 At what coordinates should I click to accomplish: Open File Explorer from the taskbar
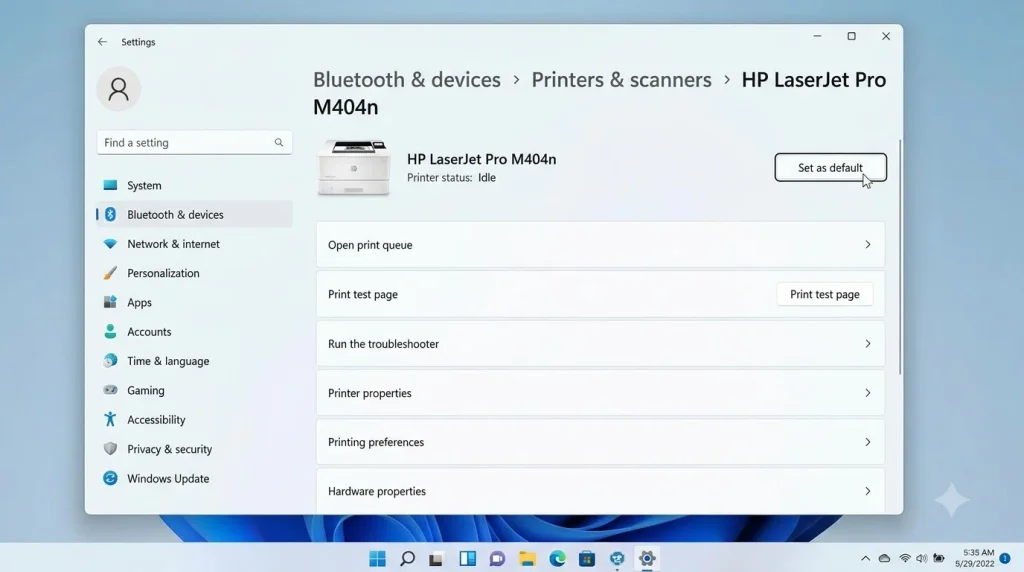[527, 559]
